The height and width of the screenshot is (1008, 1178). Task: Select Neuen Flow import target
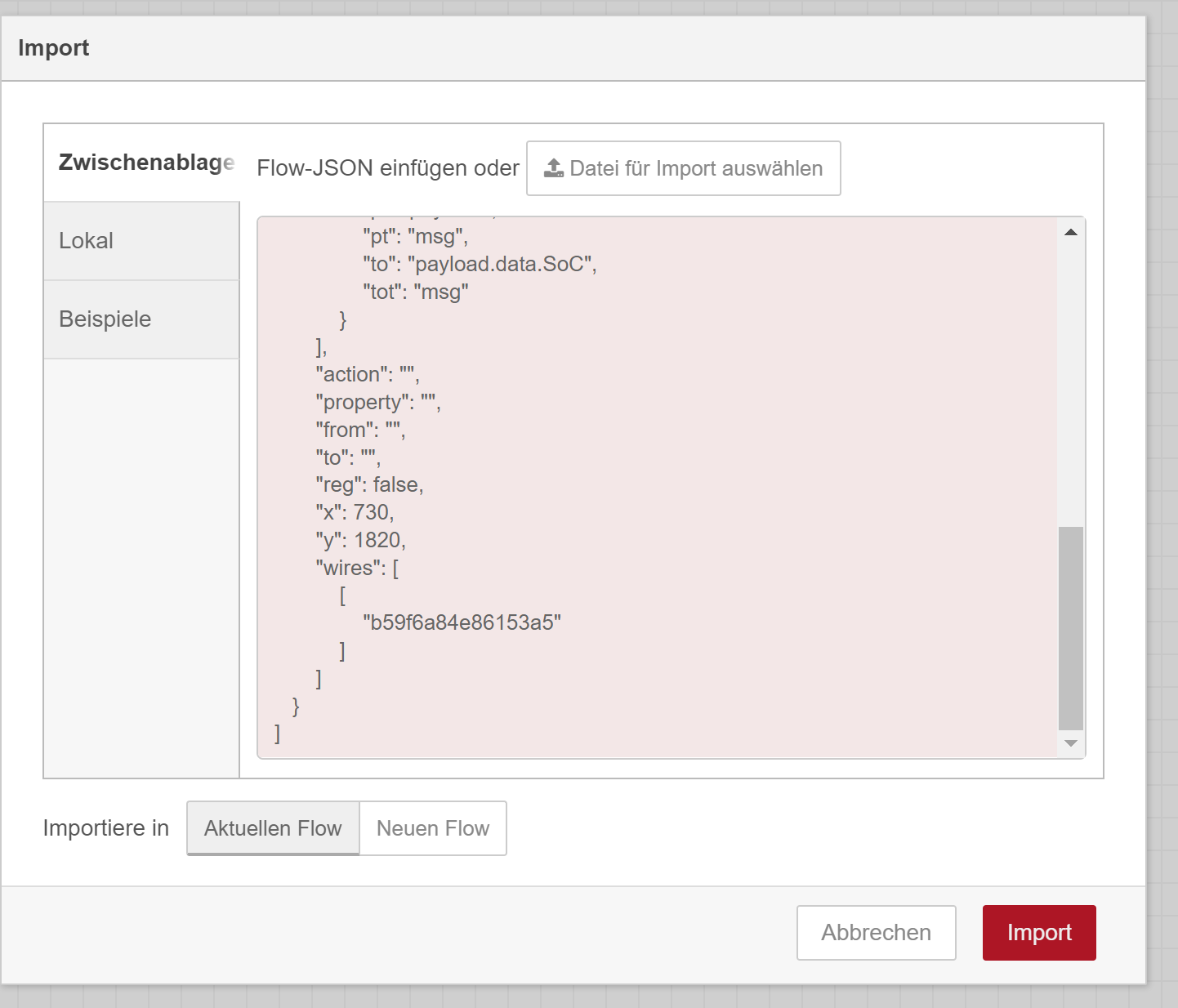pyautogui.click(x=433, y=828)
